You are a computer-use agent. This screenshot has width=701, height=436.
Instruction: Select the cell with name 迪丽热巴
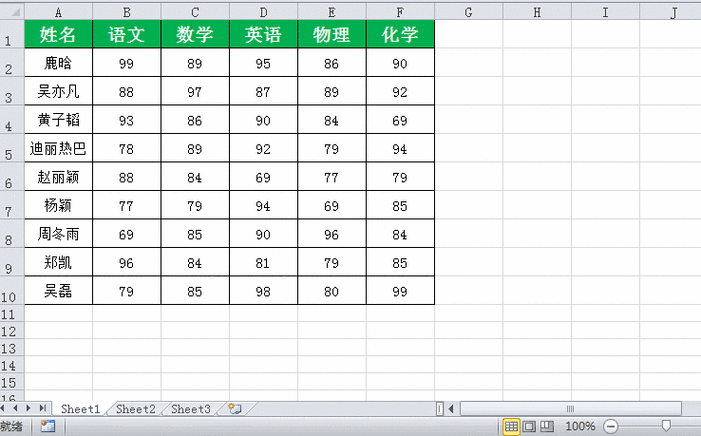[x=58, y=148]
